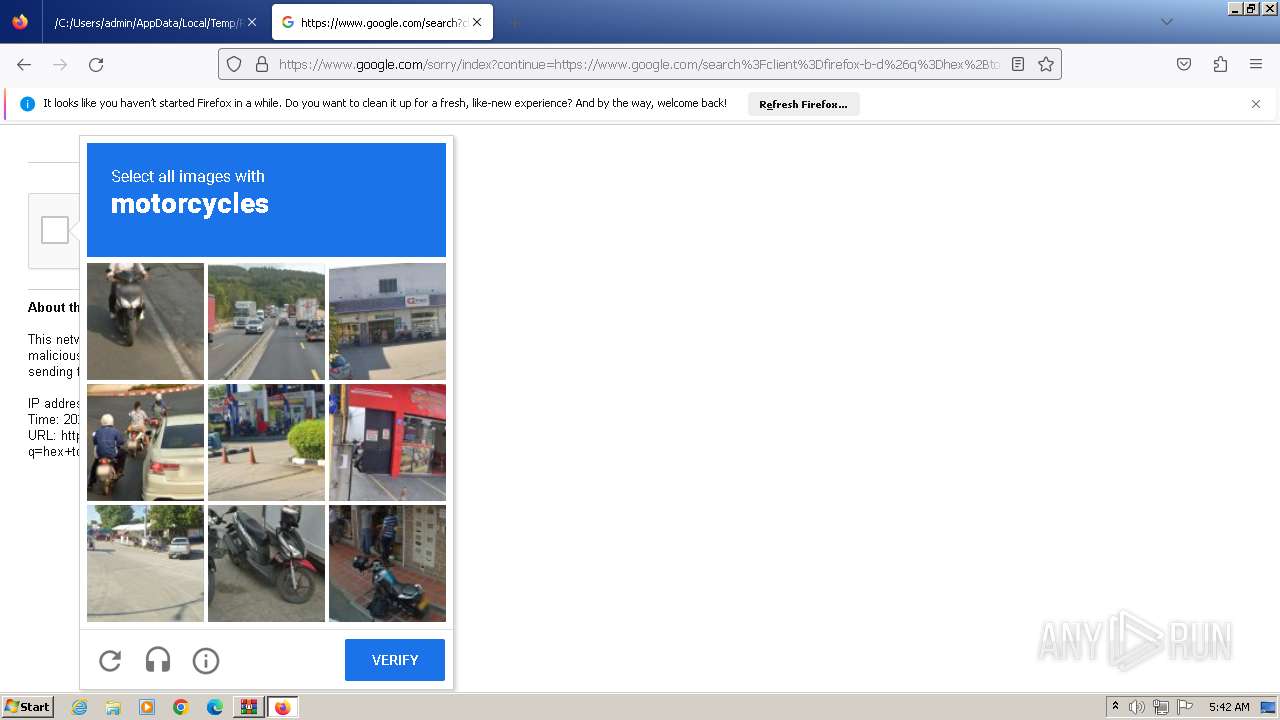Open the Windows Start menu

(27, 707)
